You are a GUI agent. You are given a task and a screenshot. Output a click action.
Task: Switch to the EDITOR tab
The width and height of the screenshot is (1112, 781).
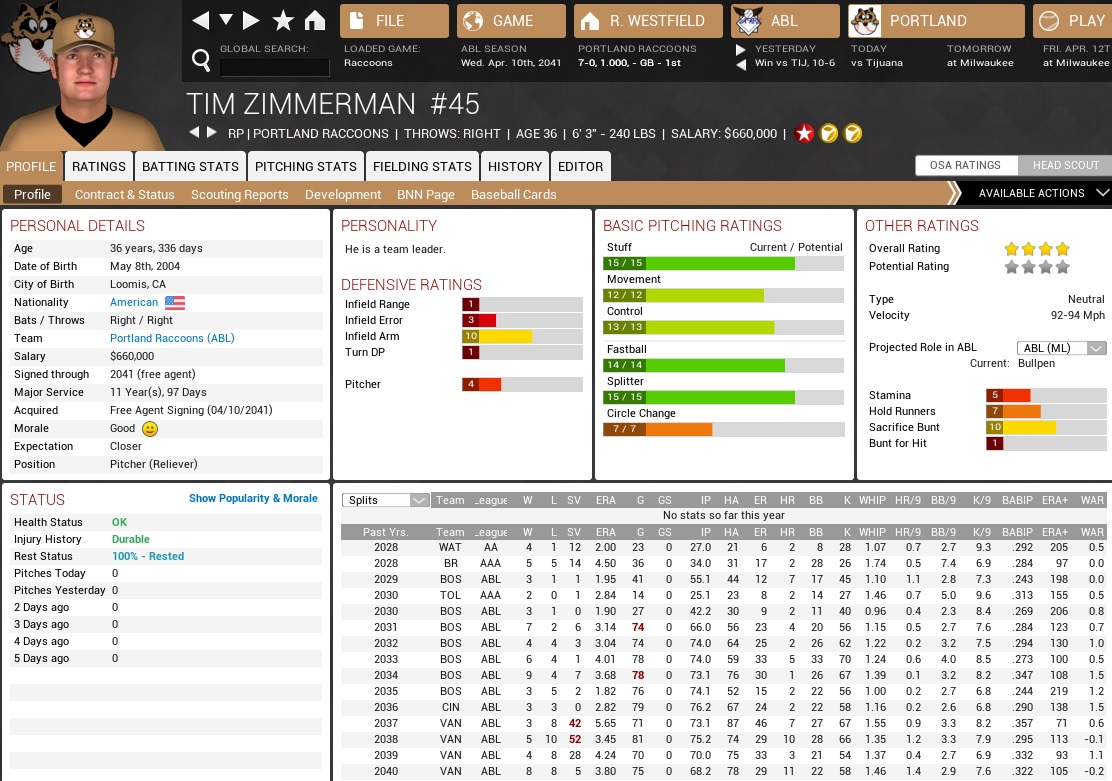point(580,166)
